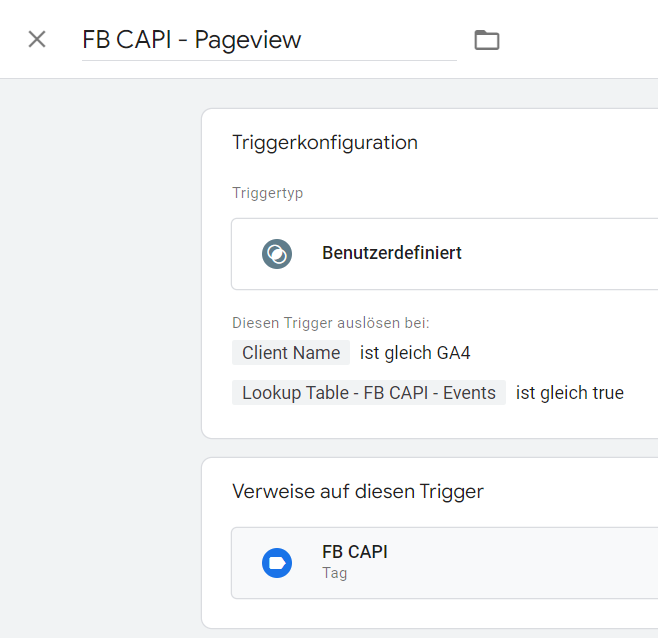Image resolution: width=658 pixels, height=638 pixels.
Task: Click the blue FB CAPI tag icon
Action: [x=276, y=563]
